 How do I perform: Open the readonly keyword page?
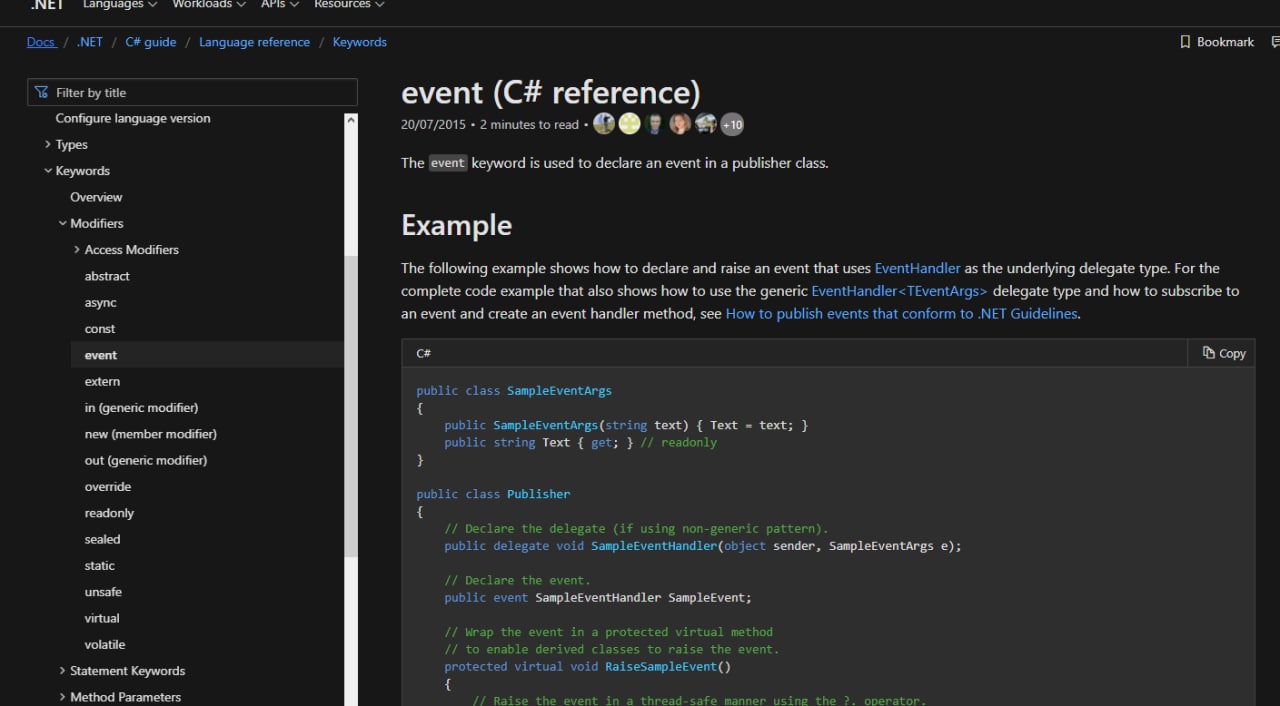pos(109,513)
